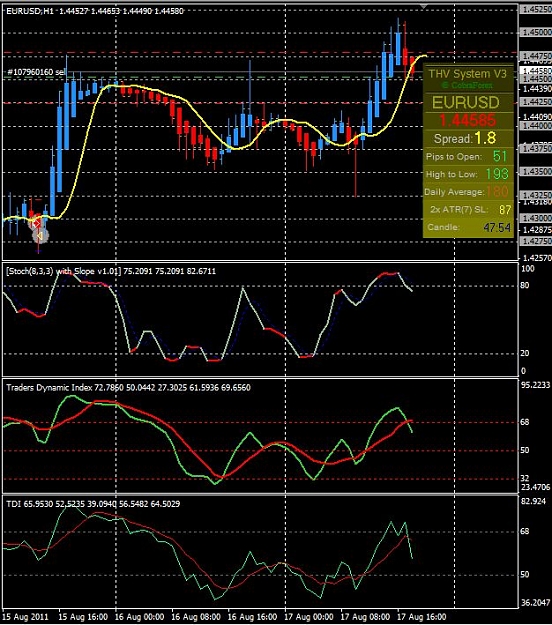This screenshot has height=625, width=552.
Task: Click the '17 Aug 08:00' time label
Action: pyautogui.click(x=365, y=617)
